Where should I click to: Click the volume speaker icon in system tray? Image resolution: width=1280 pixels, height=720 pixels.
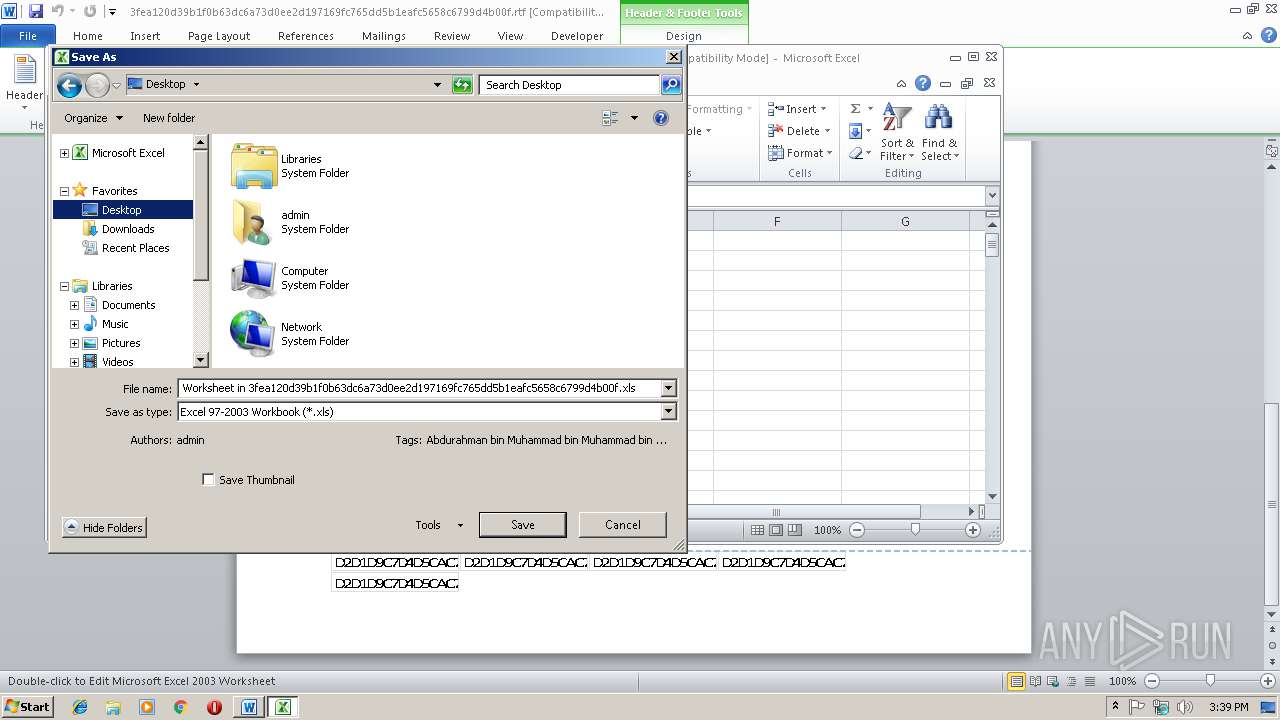tap(1186, 707)
